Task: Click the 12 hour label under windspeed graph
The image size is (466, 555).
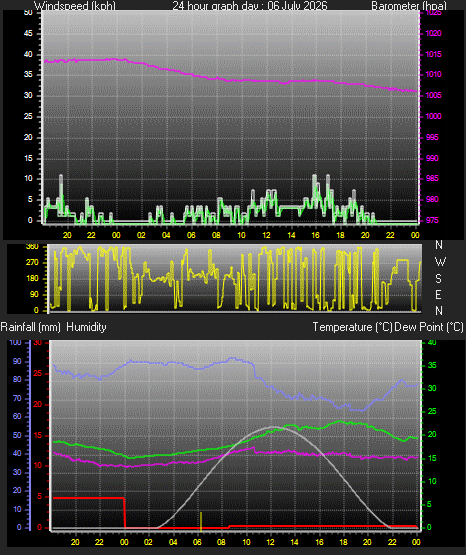Action: tap(266, 235)
